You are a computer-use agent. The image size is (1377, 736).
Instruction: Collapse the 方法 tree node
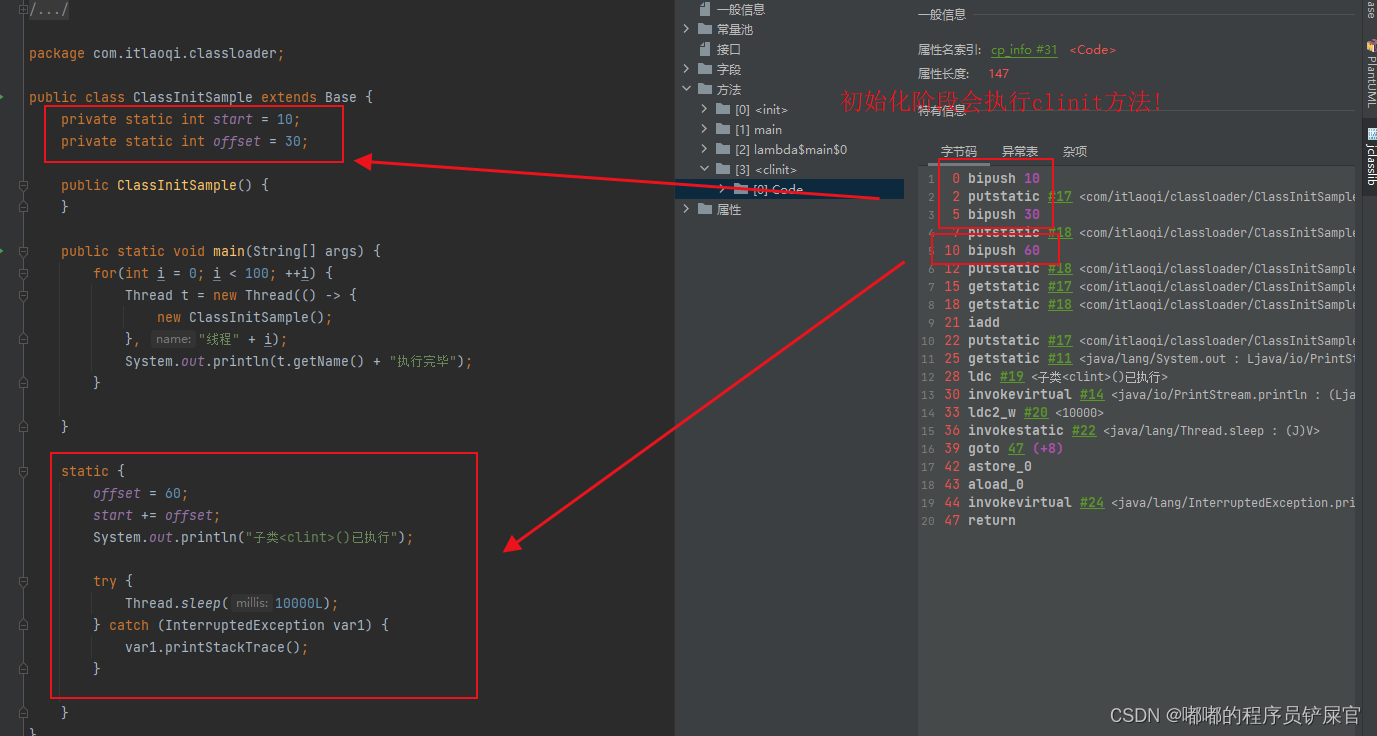(x=686, y=89)
